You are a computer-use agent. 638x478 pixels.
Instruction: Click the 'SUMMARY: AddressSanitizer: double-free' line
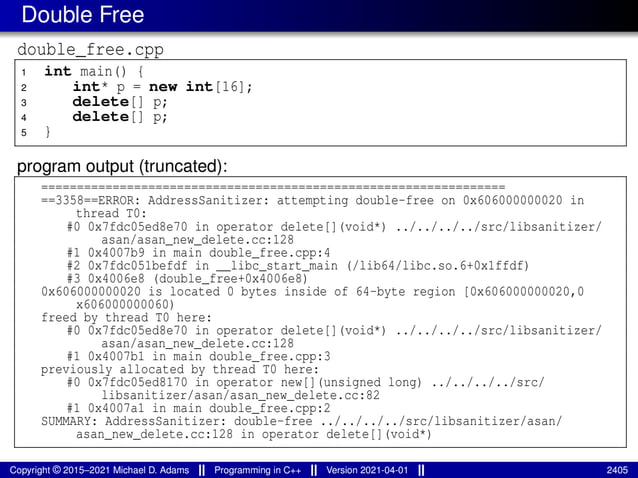(302, 421)
